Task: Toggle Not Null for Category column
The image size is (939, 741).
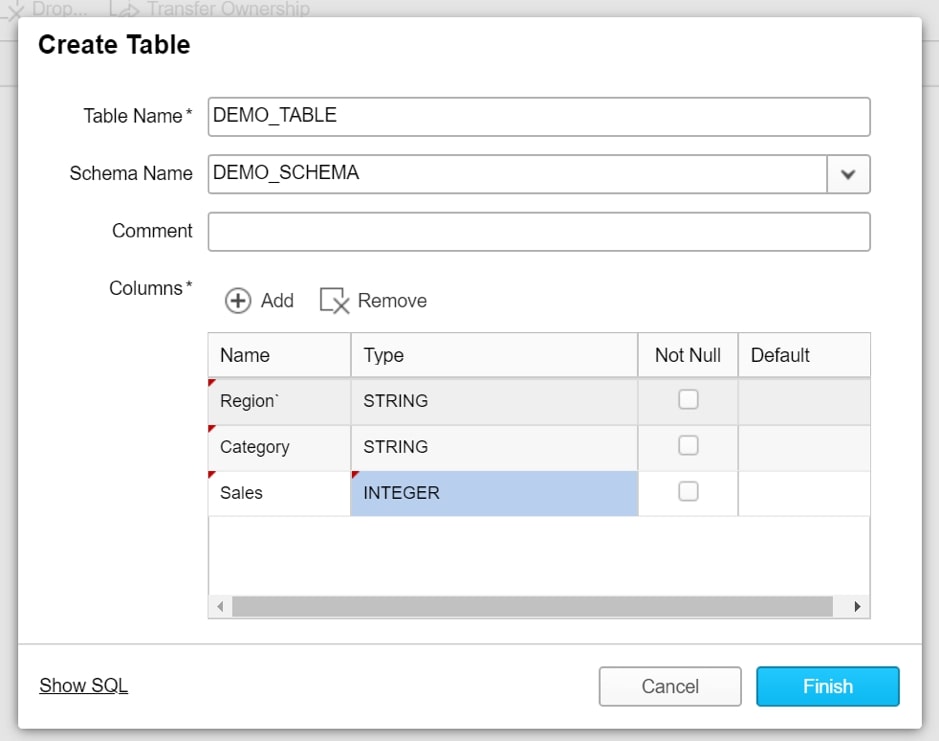Action: pos(688,446)
